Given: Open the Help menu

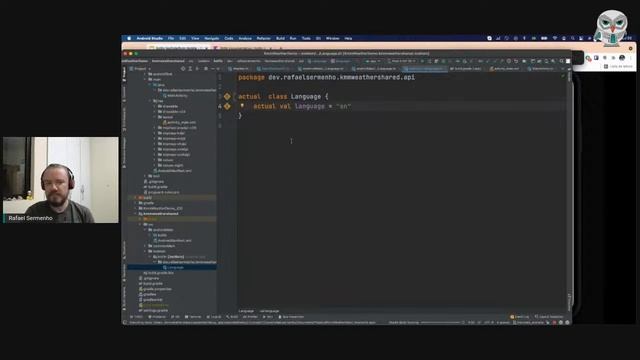Looking at the screenshot, I should 348,38.
